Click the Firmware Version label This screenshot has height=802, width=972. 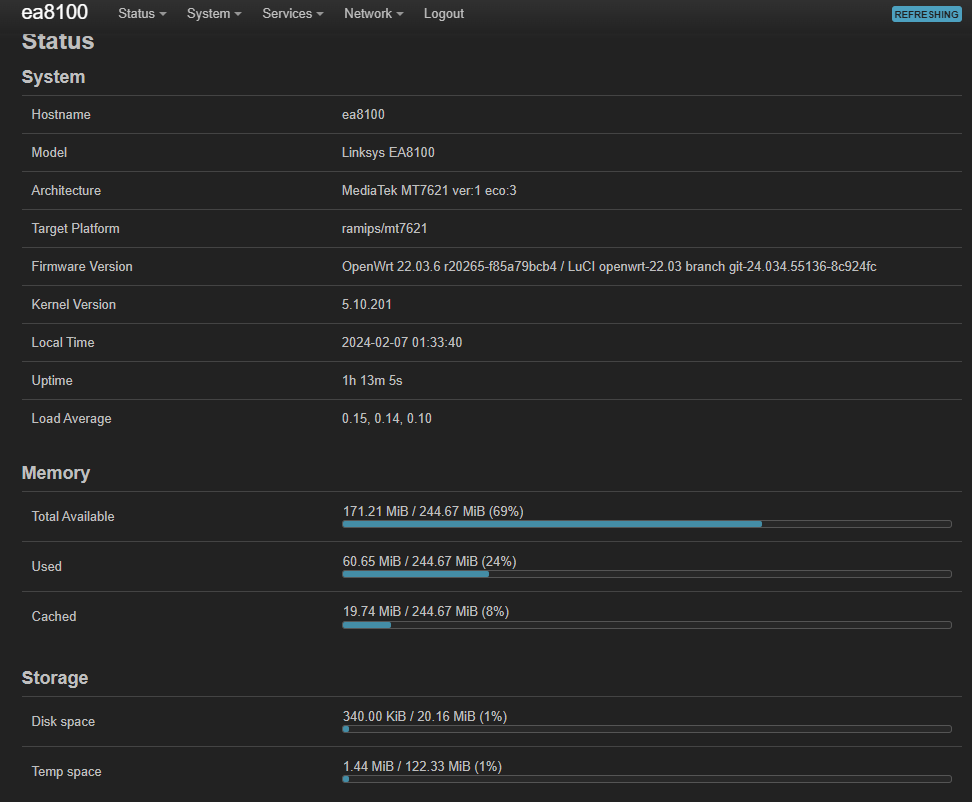(x=82, y=267)
